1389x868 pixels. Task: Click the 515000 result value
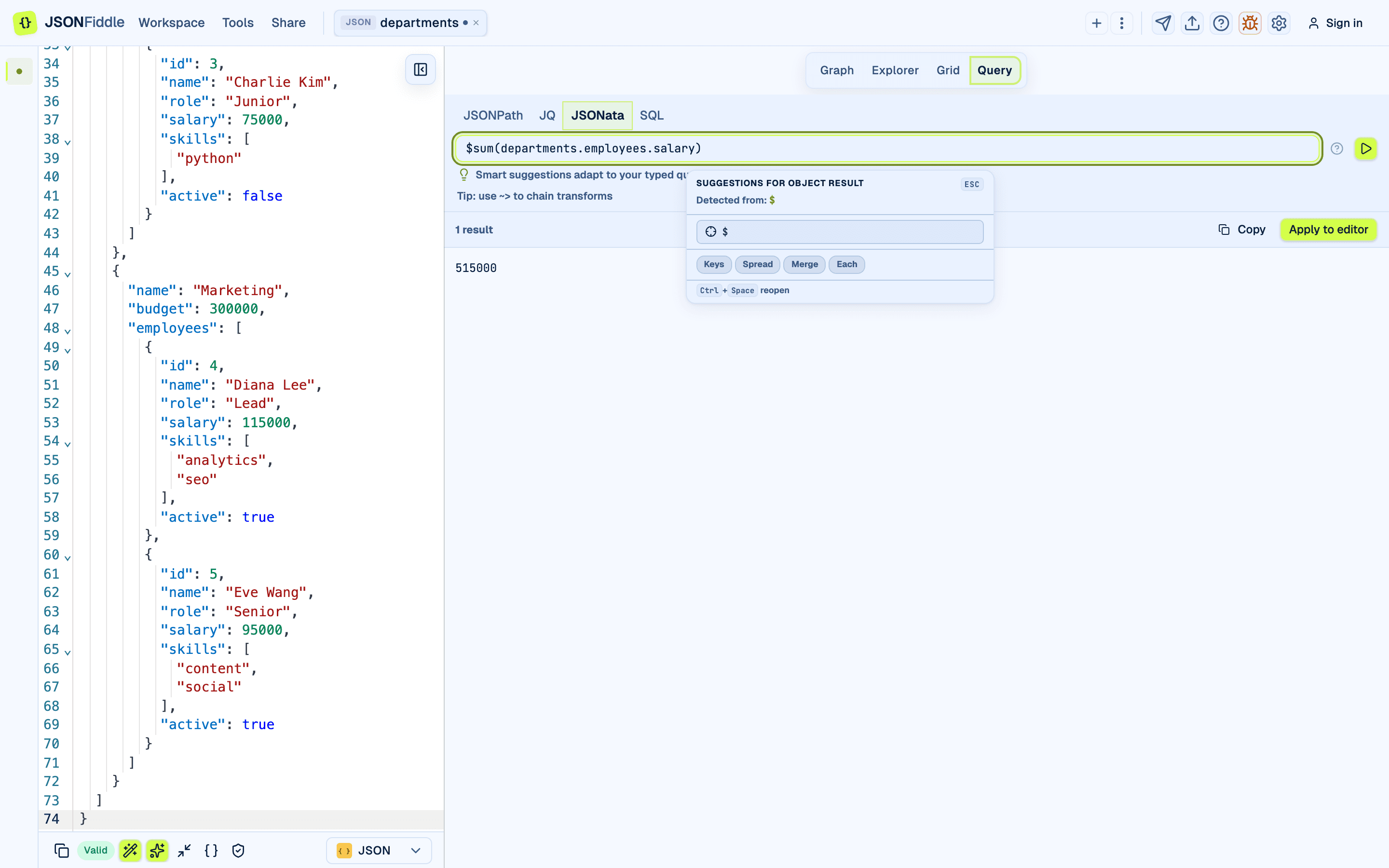pos(476,268)
